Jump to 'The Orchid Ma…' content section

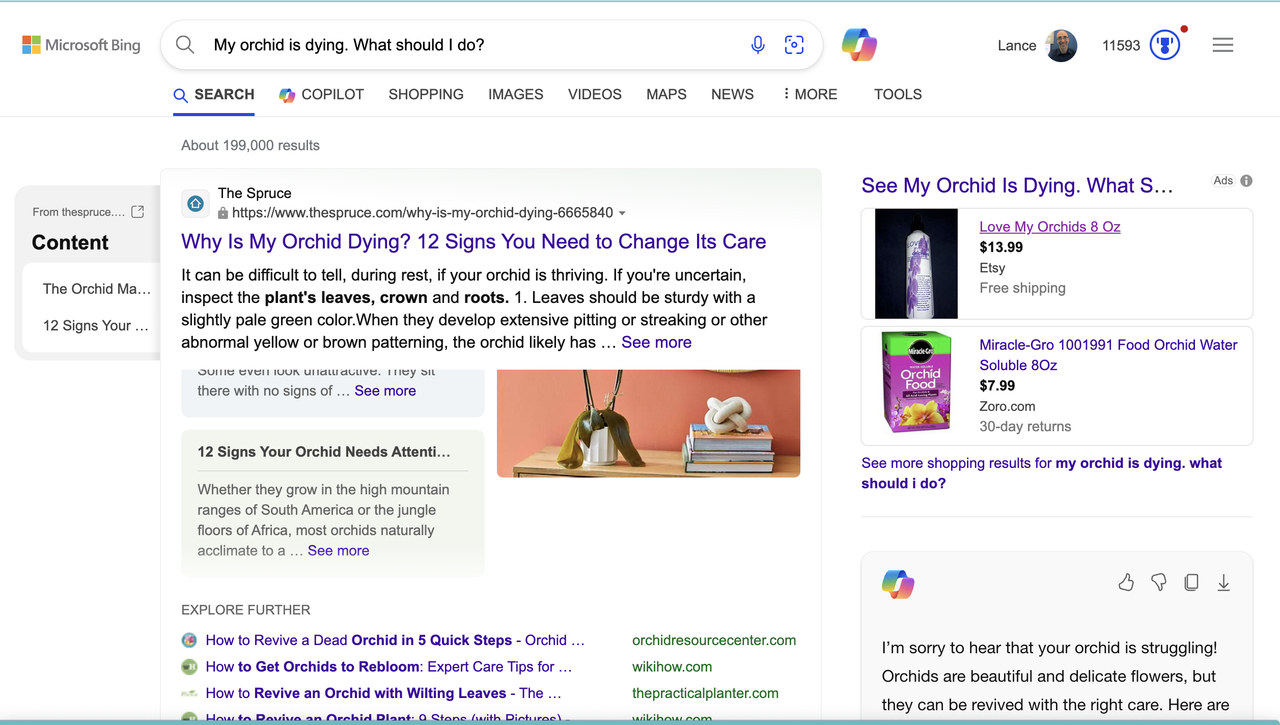point(97,289)
